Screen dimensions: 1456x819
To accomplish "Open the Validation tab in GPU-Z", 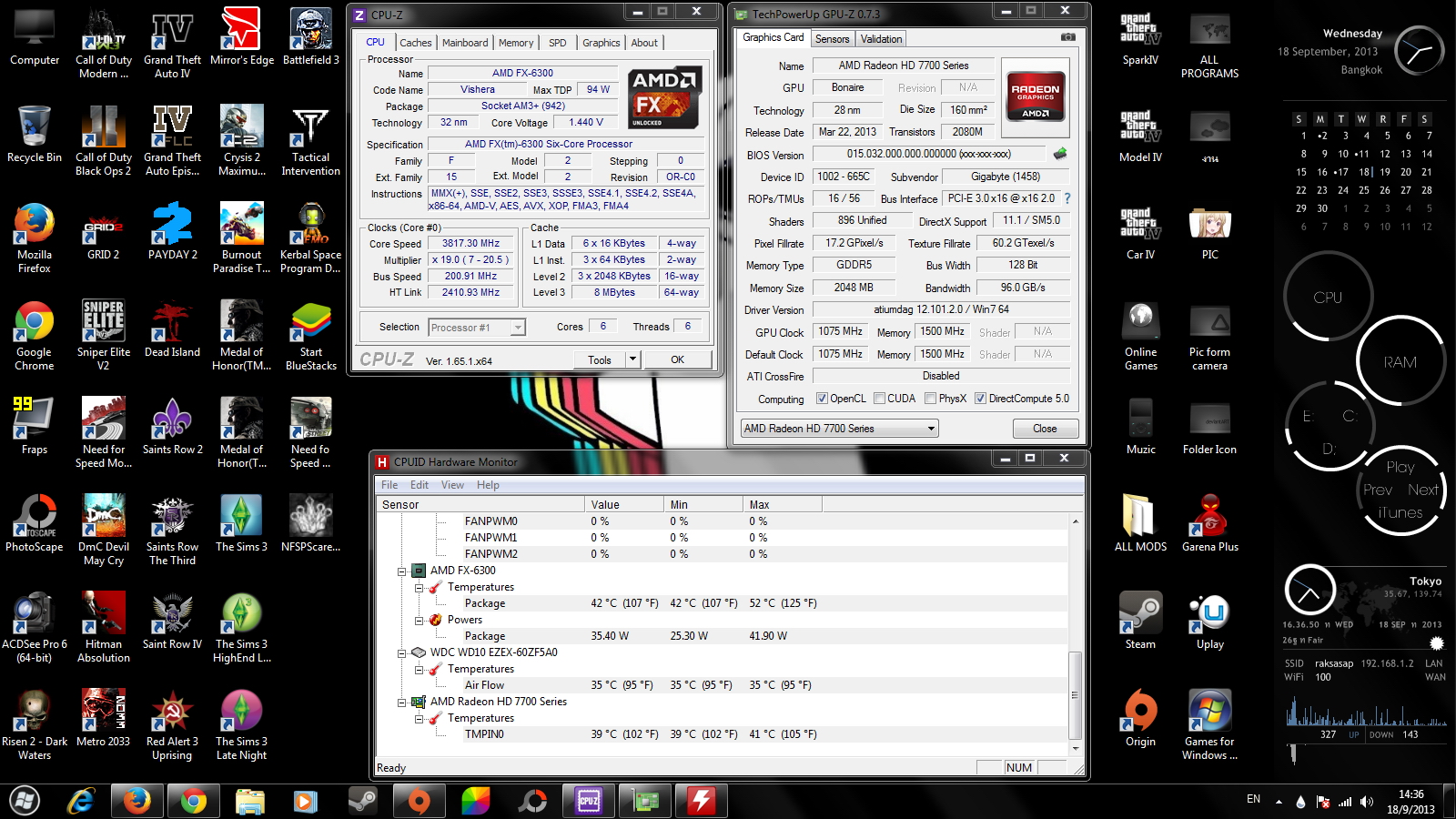I will (x=882, y=39).
